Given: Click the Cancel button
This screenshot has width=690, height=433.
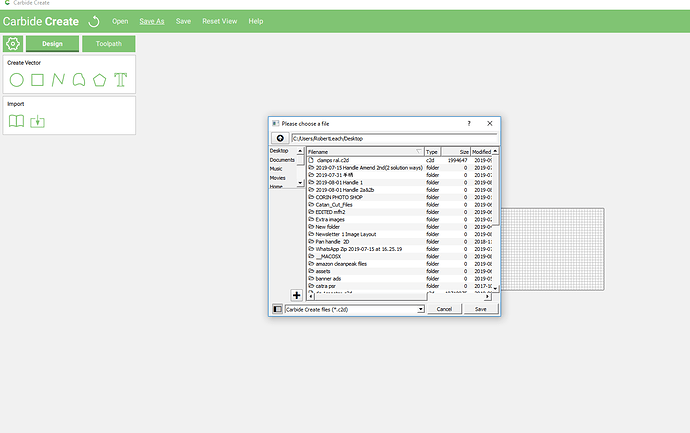Looking at the screenshot, I should click(x=444, y=309).
